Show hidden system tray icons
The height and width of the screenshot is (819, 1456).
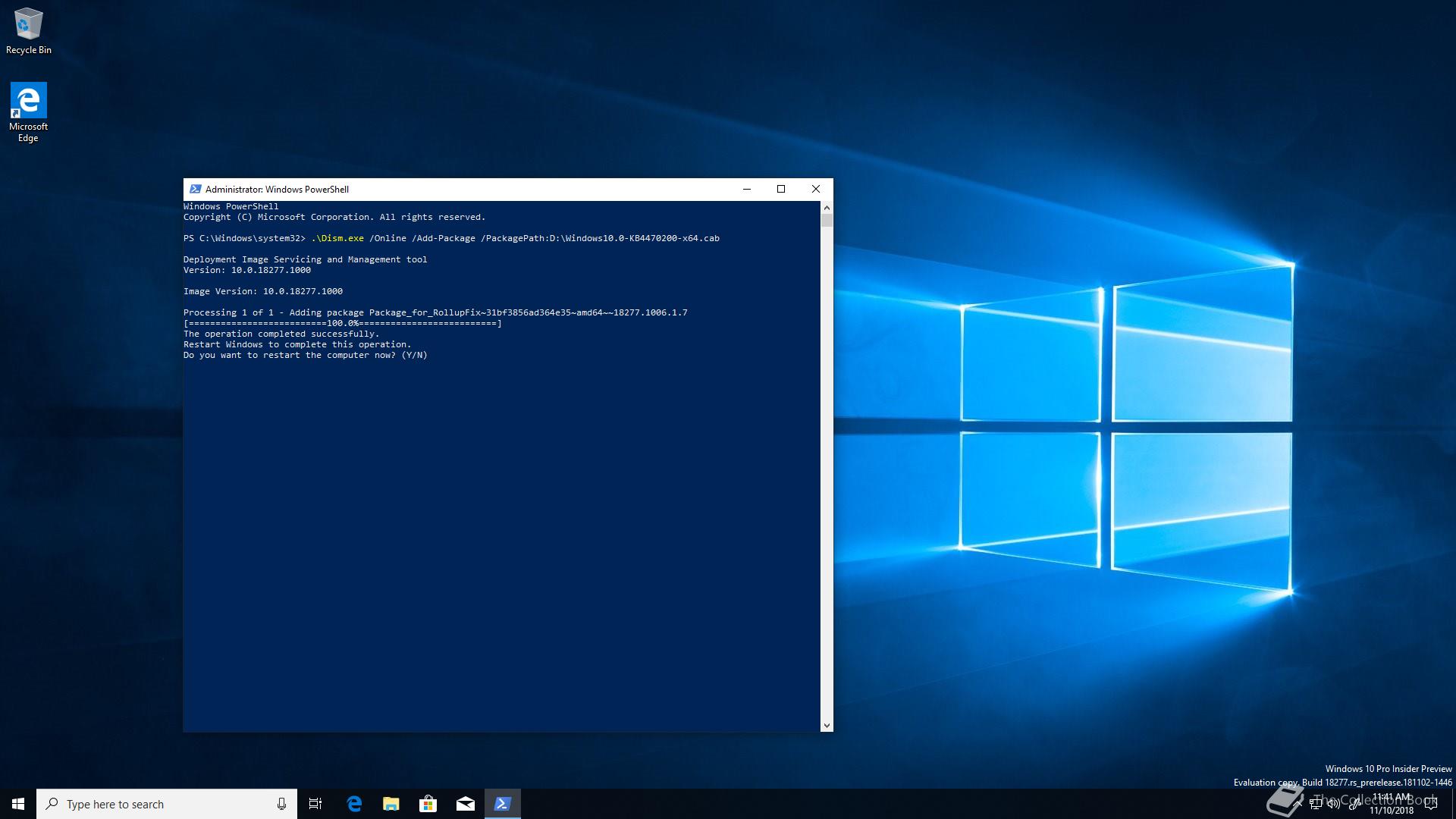pyautogui.click(x=1297, y=804)
